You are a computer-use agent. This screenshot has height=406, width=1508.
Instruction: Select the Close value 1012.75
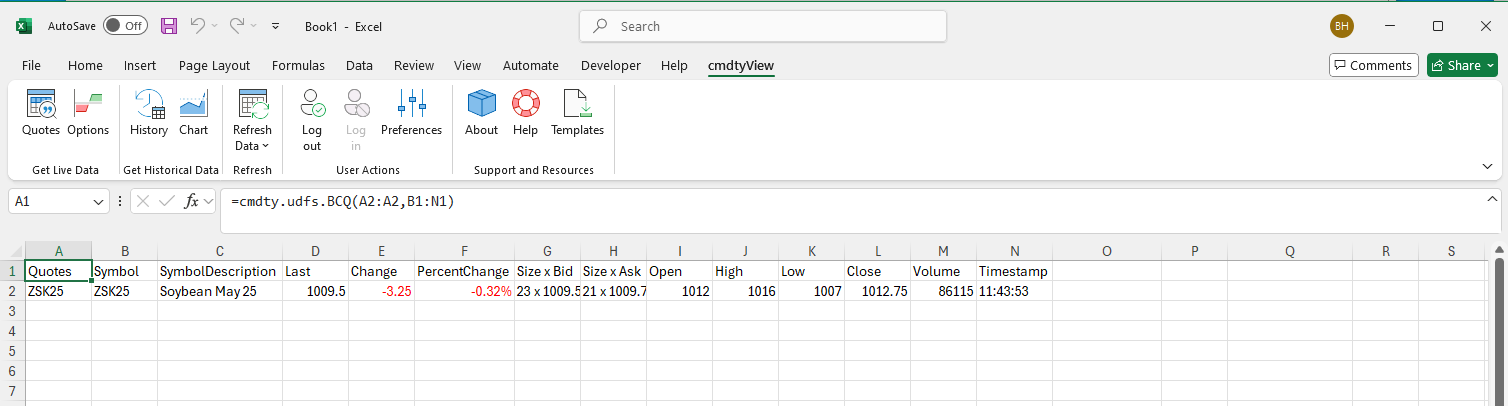click(877, 291)
